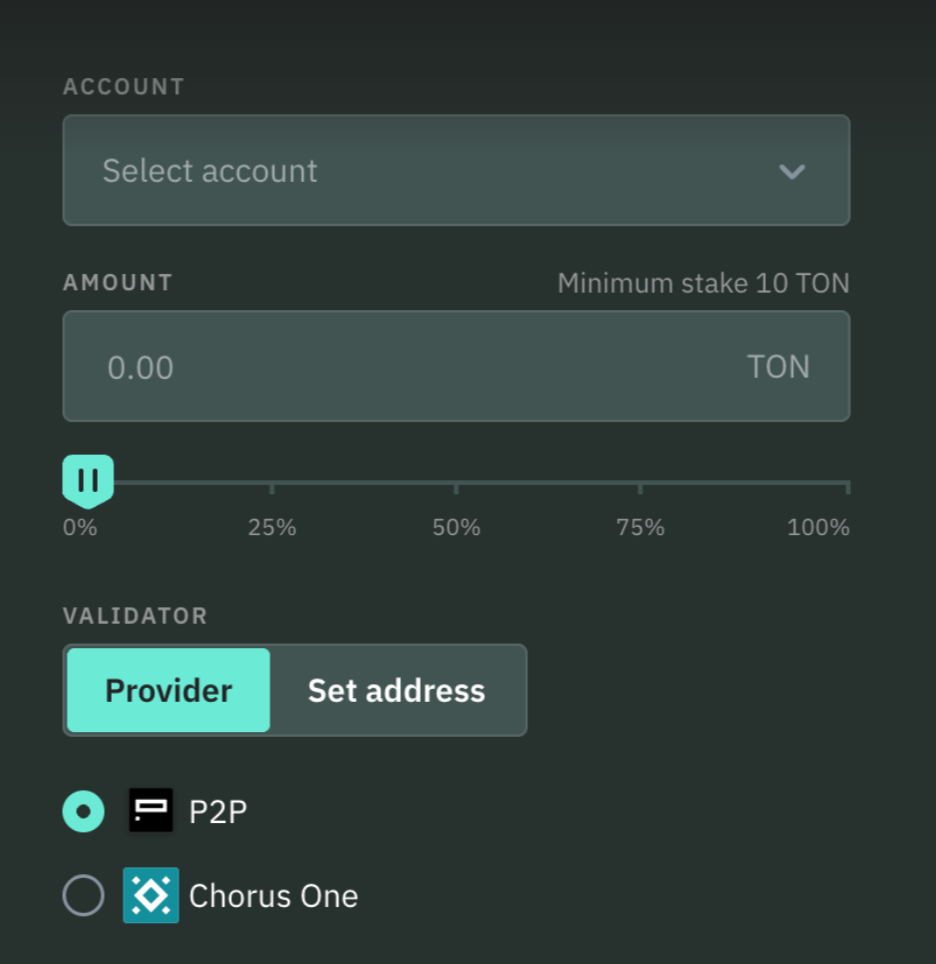Click the P2P provider label
936x964 pixels.
[218, 812]
